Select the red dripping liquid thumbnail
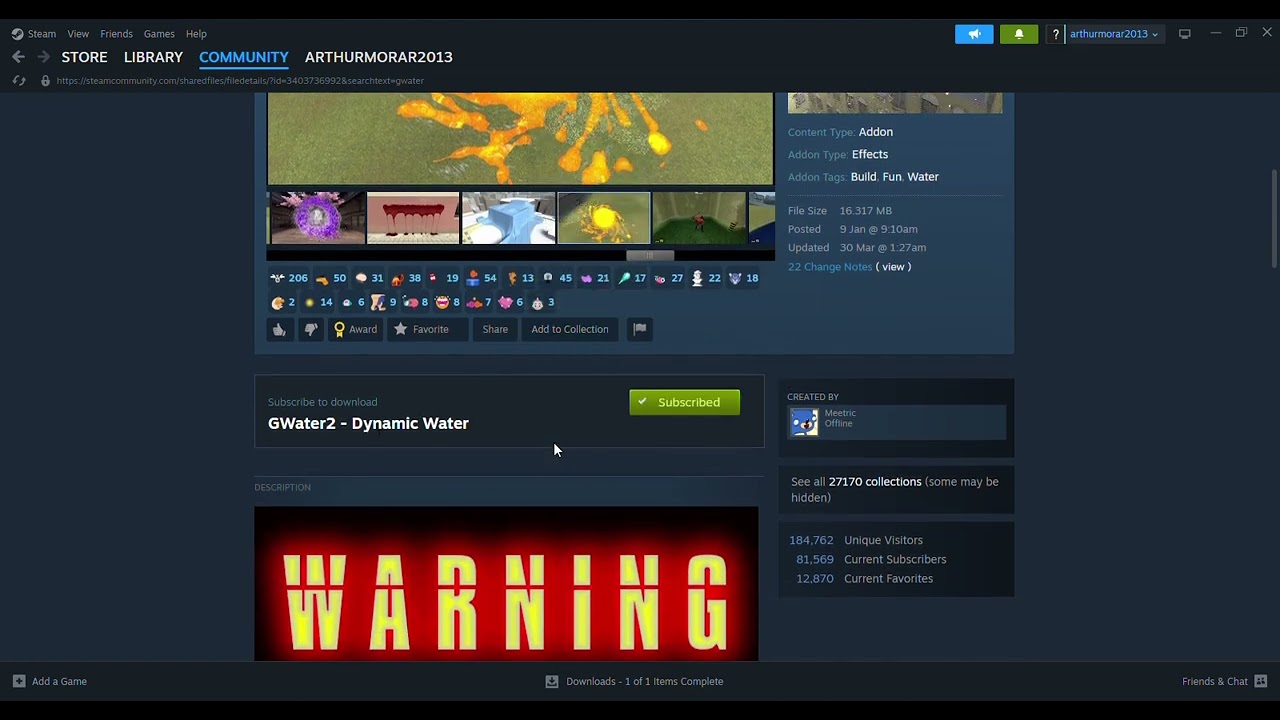 (413, 218)
